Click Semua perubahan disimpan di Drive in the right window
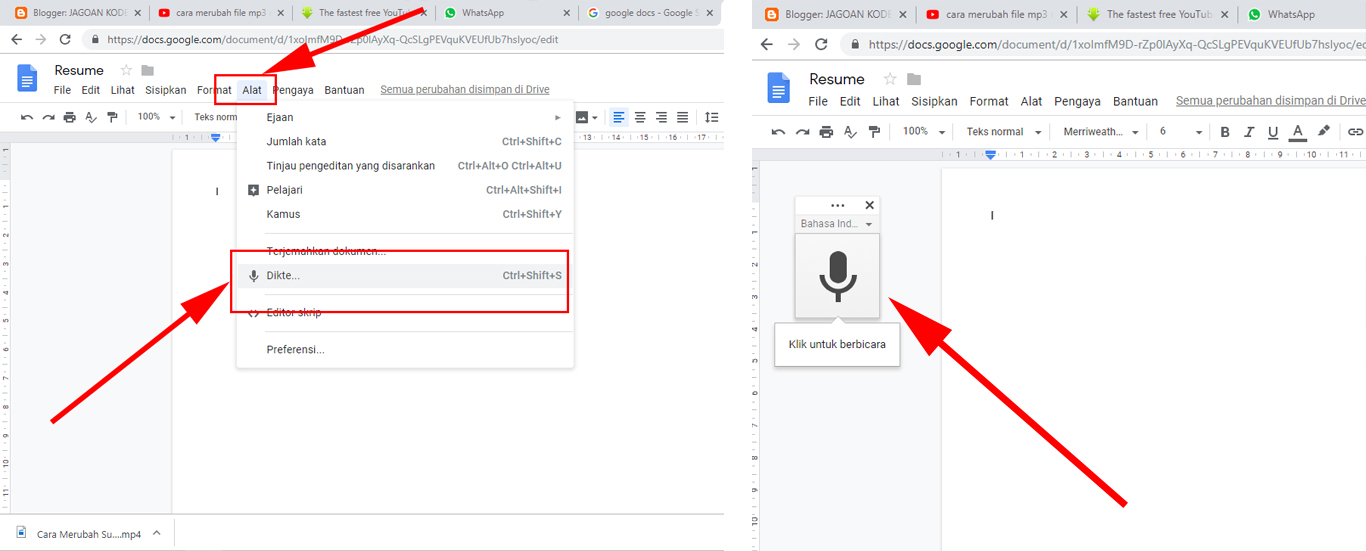 1271,101
